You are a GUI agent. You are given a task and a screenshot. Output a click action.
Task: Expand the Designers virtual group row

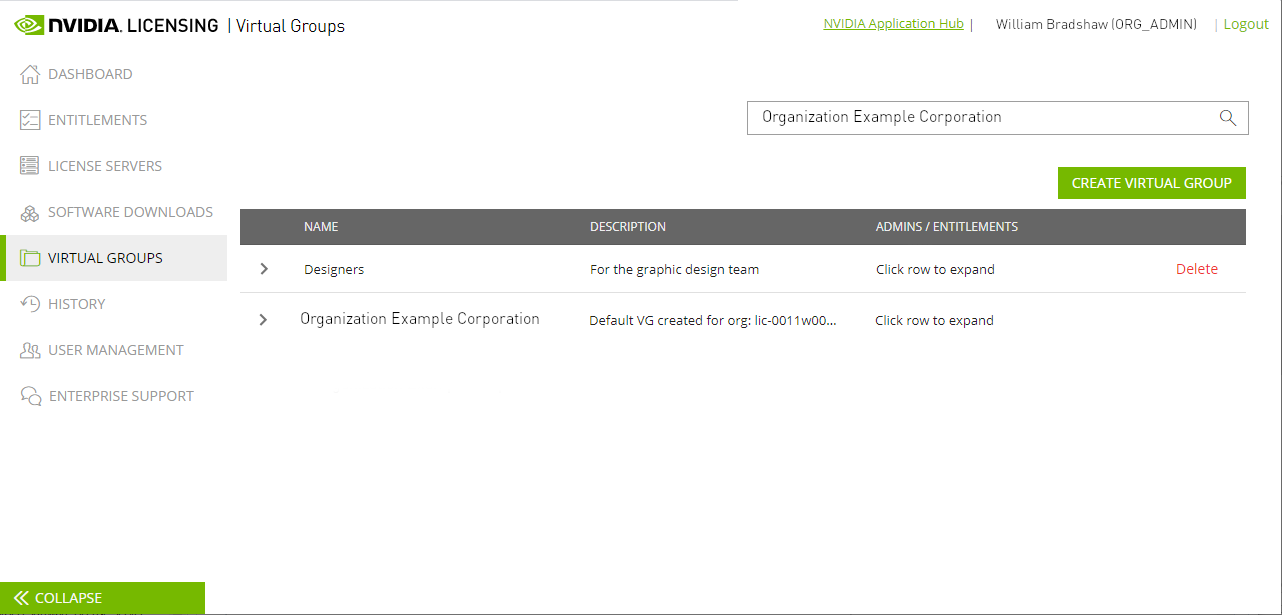point(264,269)
